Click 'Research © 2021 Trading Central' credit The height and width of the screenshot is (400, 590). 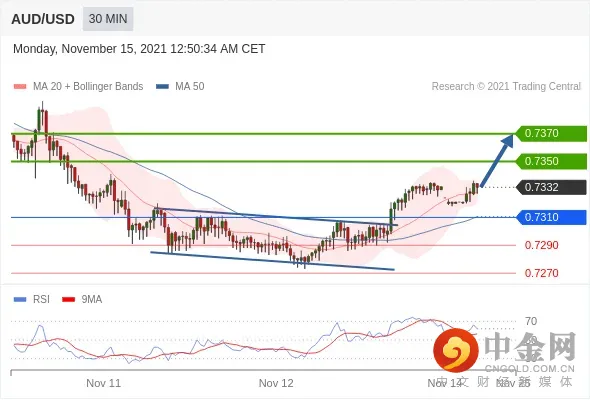coord(506,87)
